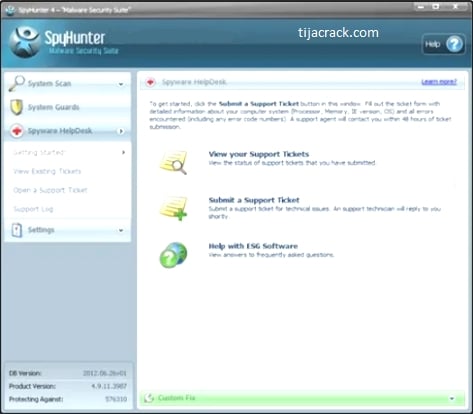This screenshot has height=414, width=473.
Task: Click the Settings panel icon
Action: [17, 230]
